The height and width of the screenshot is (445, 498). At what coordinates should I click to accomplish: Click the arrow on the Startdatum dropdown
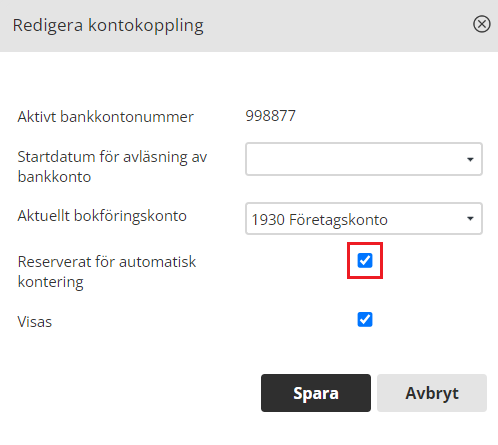470,159
